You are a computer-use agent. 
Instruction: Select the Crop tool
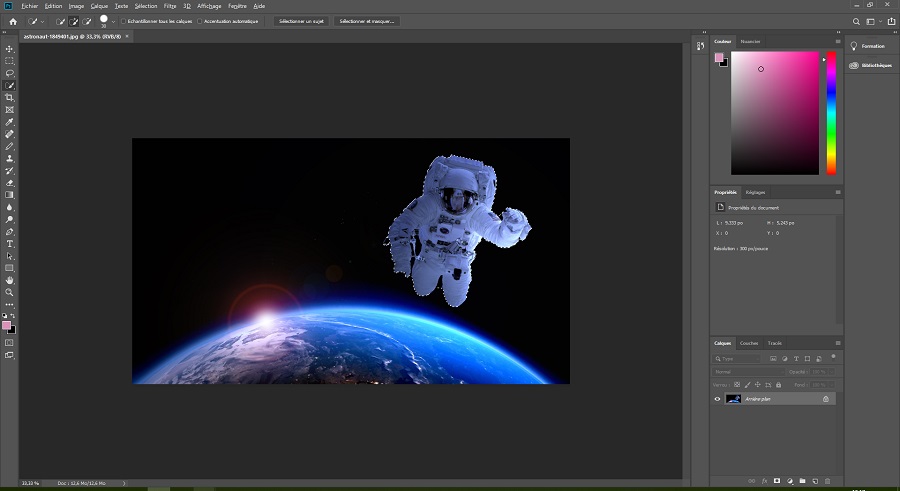pyautogui.click(x=9, y=98)
